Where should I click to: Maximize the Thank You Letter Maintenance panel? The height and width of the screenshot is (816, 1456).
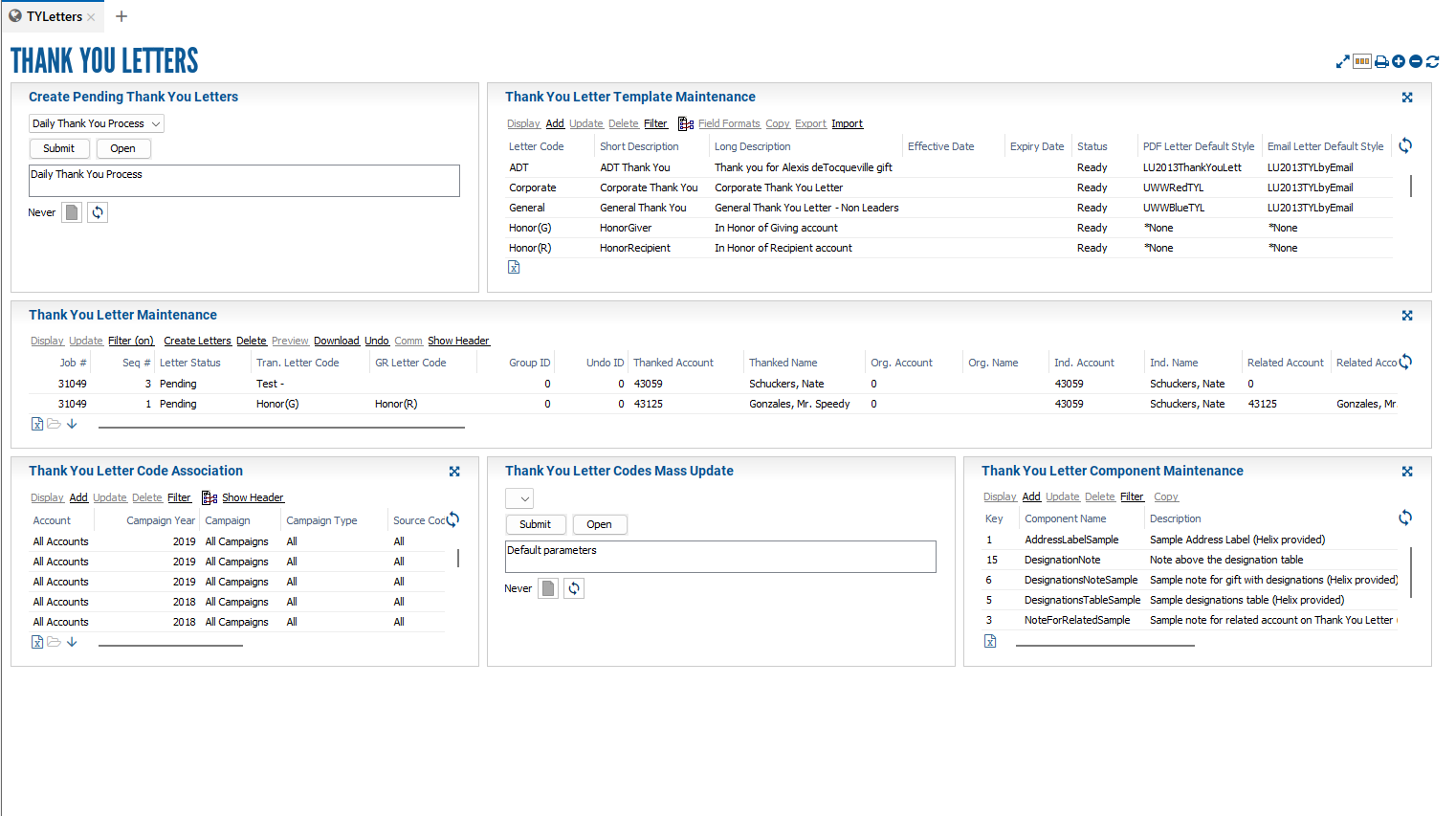click(1407, 316)
